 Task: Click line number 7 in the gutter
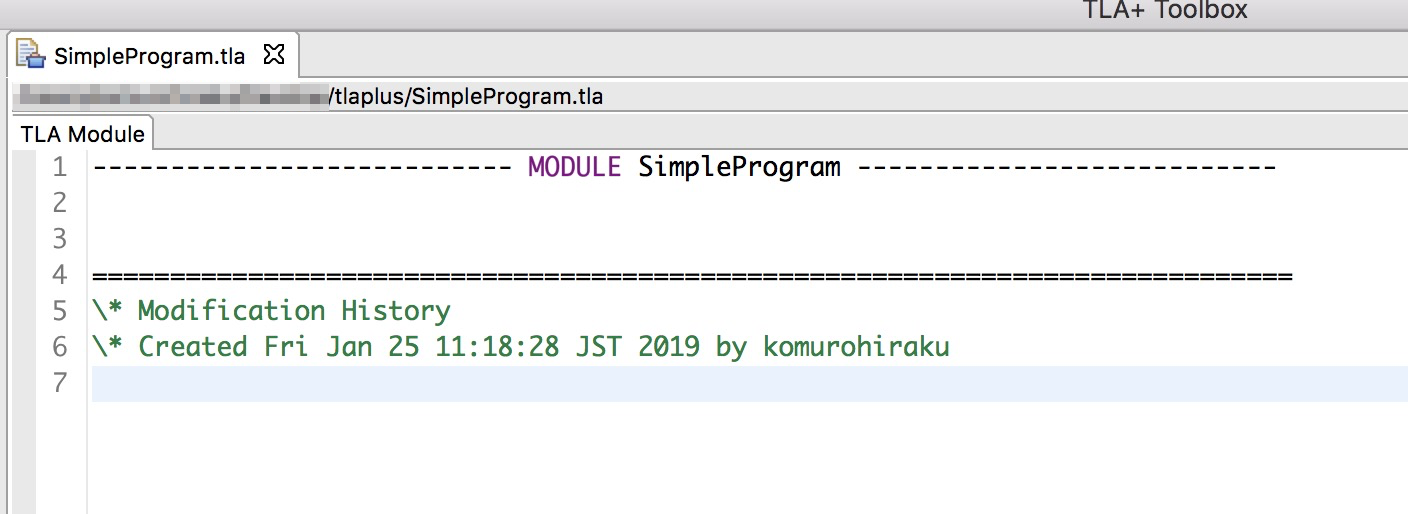pos(60,383)
